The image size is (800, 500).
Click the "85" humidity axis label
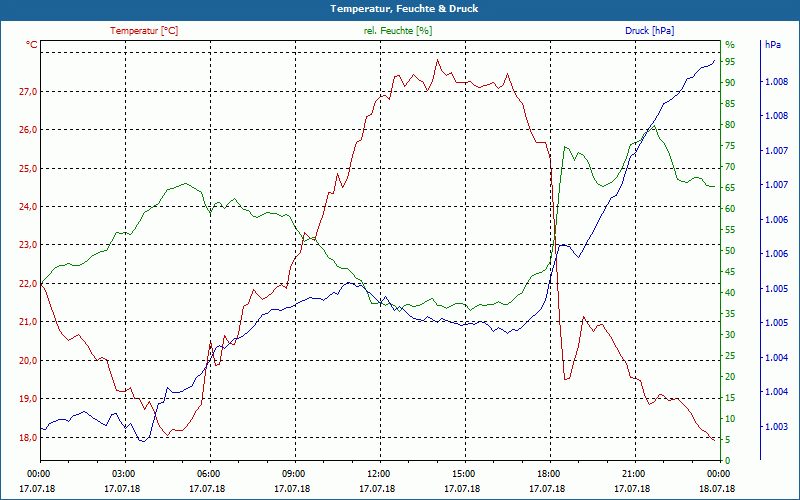730,104
